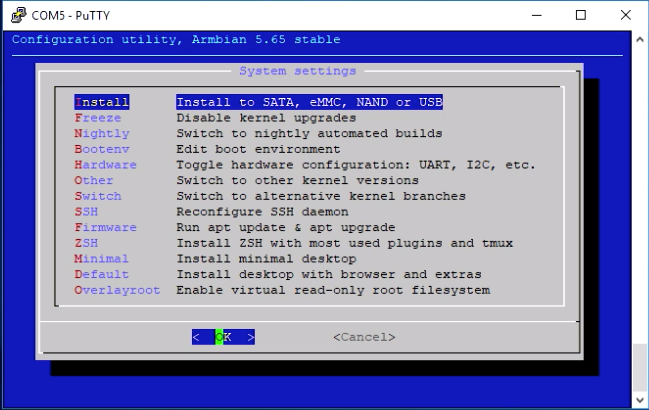Click 'Install minimal desktop' description
Image resolution: width=649 pixels, height=410 pixels.
point(266,259)
